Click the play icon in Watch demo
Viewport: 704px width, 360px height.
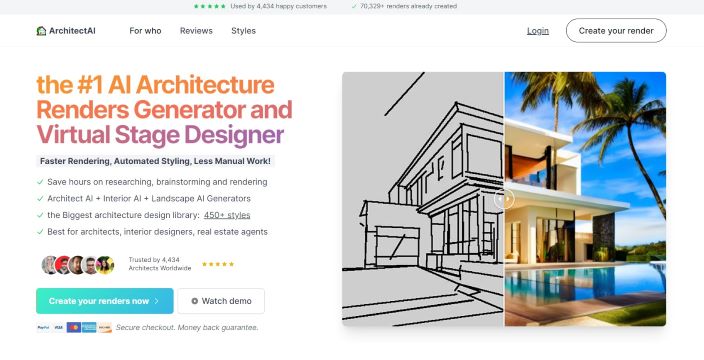click(194, 301)
